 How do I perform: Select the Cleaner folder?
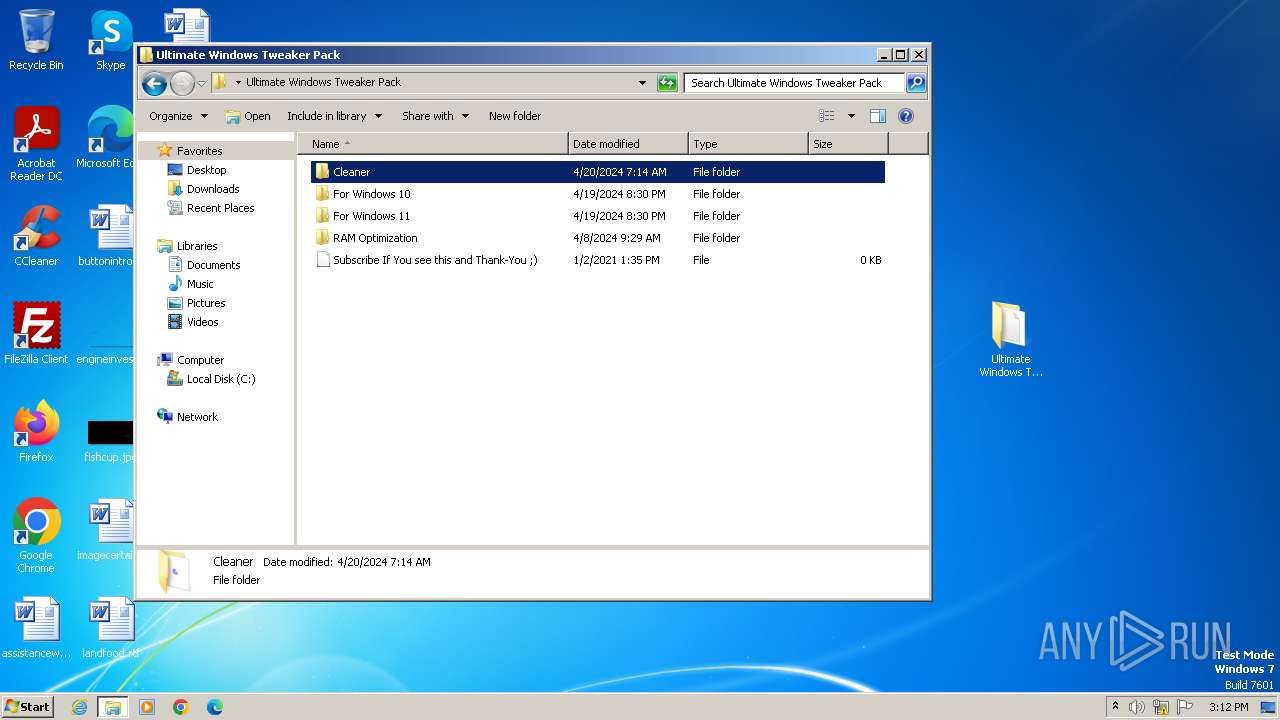coord(597,172)
